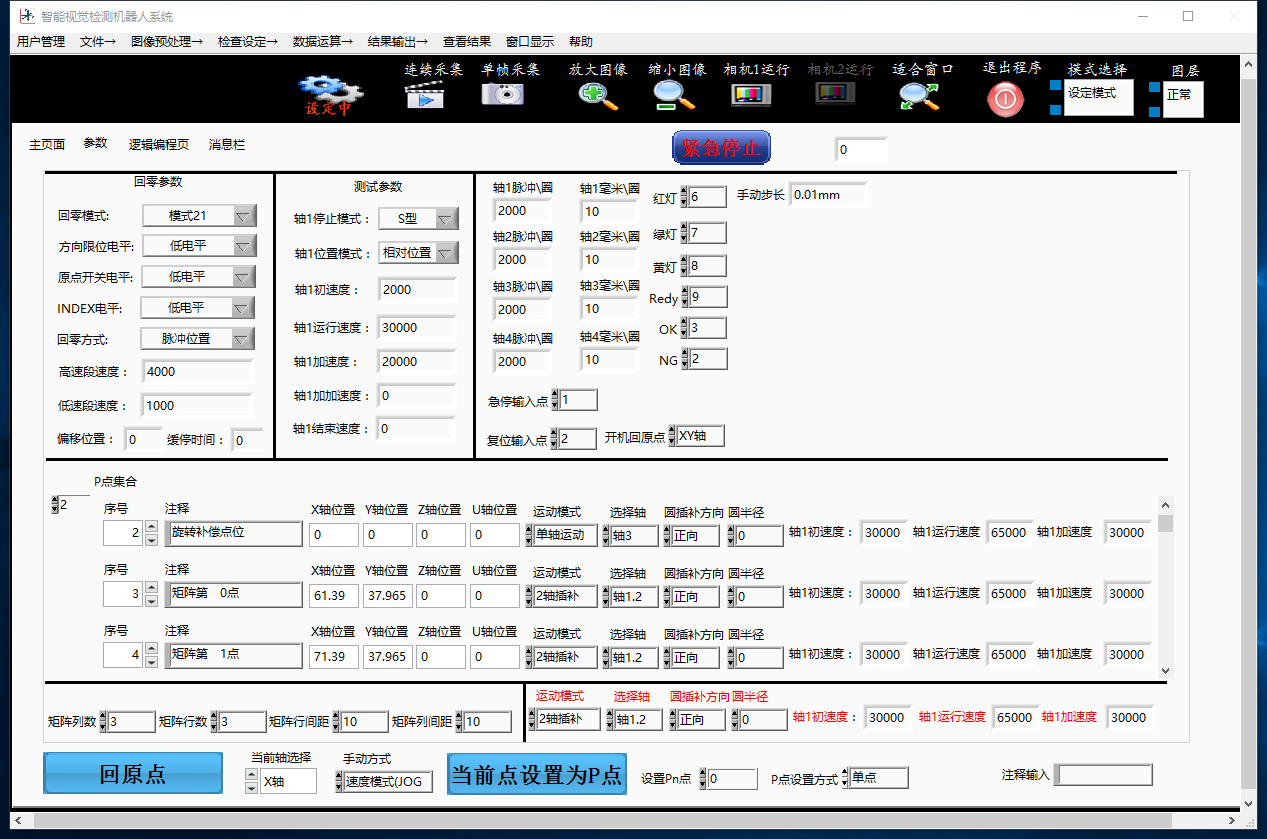Click the 当前点设置为P点 button
Screen dimensions: 1267x839
click(537, 774)
